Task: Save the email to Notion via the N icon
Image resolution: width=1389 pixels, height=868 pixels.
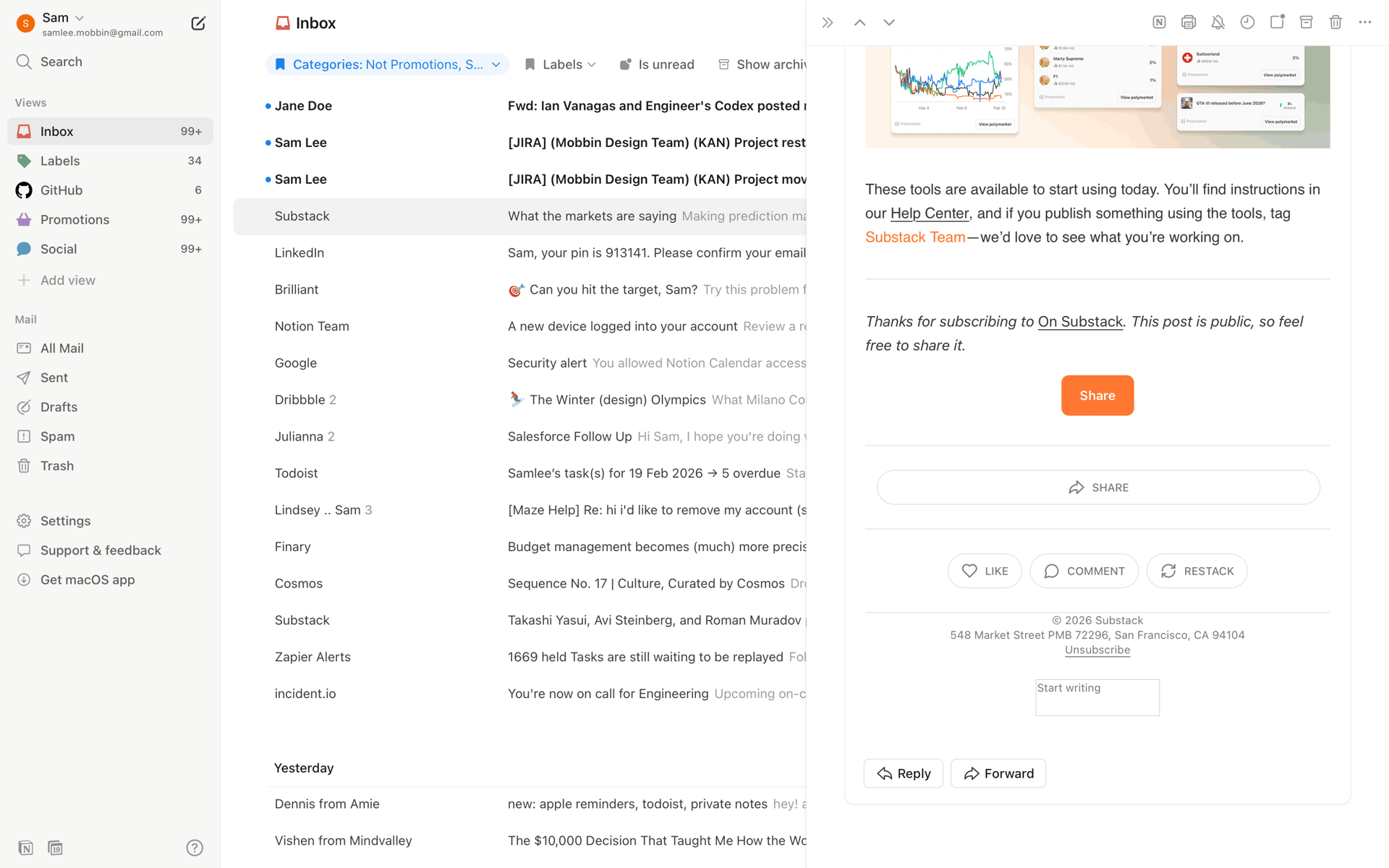Action: (1159, 22)
